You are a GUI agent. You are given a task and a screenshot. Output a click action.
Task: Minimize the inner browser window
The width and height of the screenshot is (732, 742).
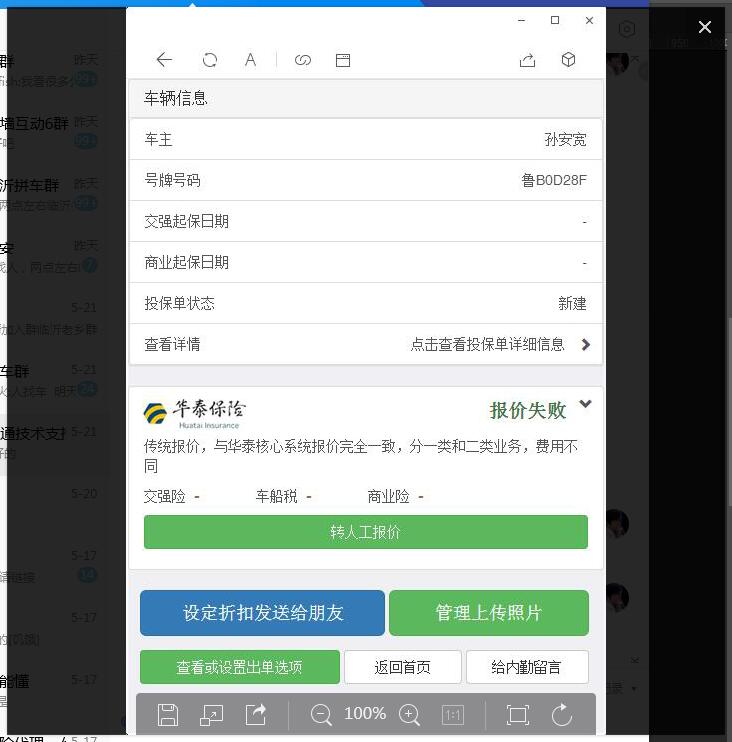[521, 20]
